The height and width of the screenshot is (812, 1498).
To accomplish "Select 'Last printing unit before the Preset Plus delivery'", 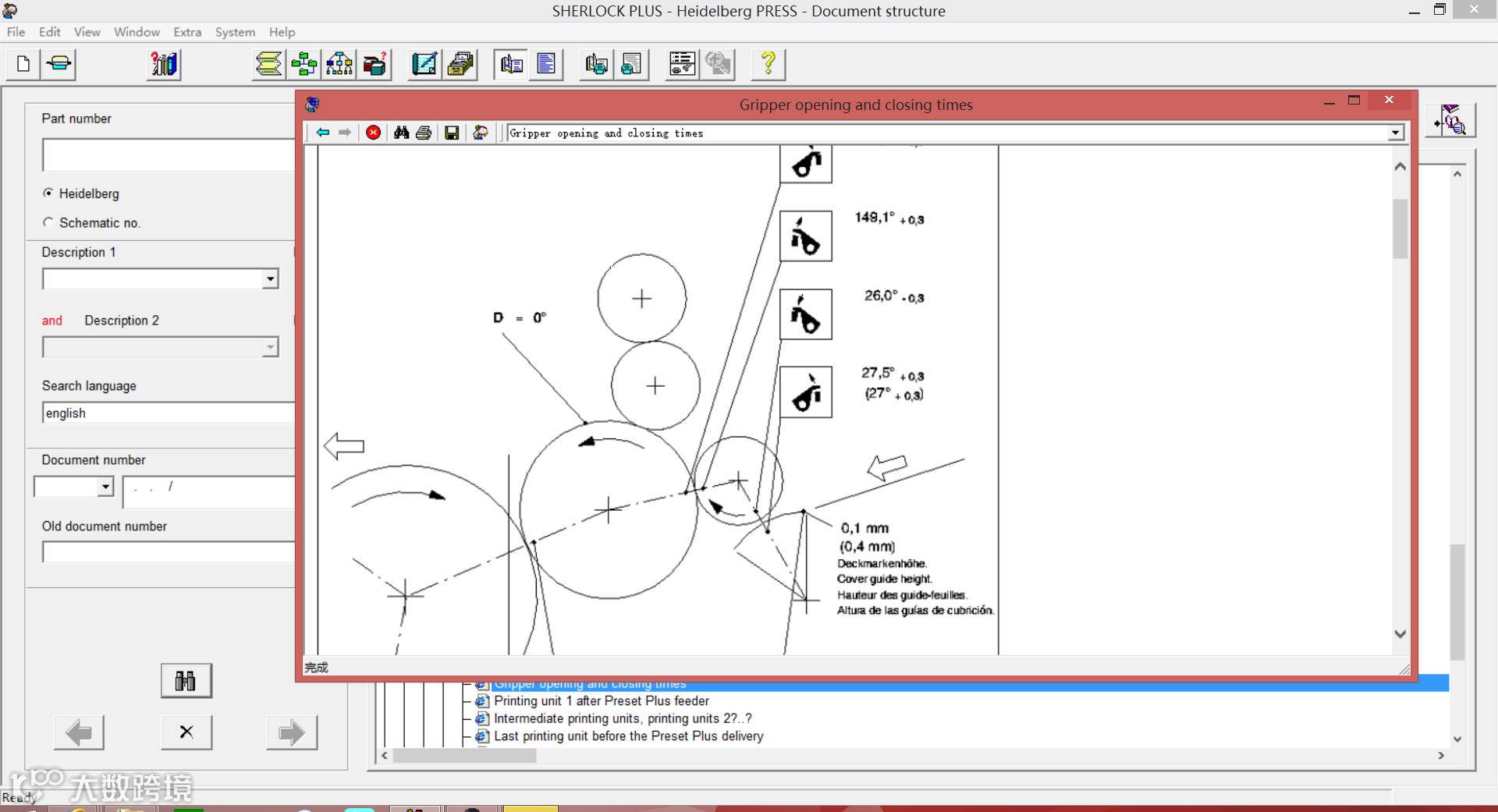I will coord(629,736).
